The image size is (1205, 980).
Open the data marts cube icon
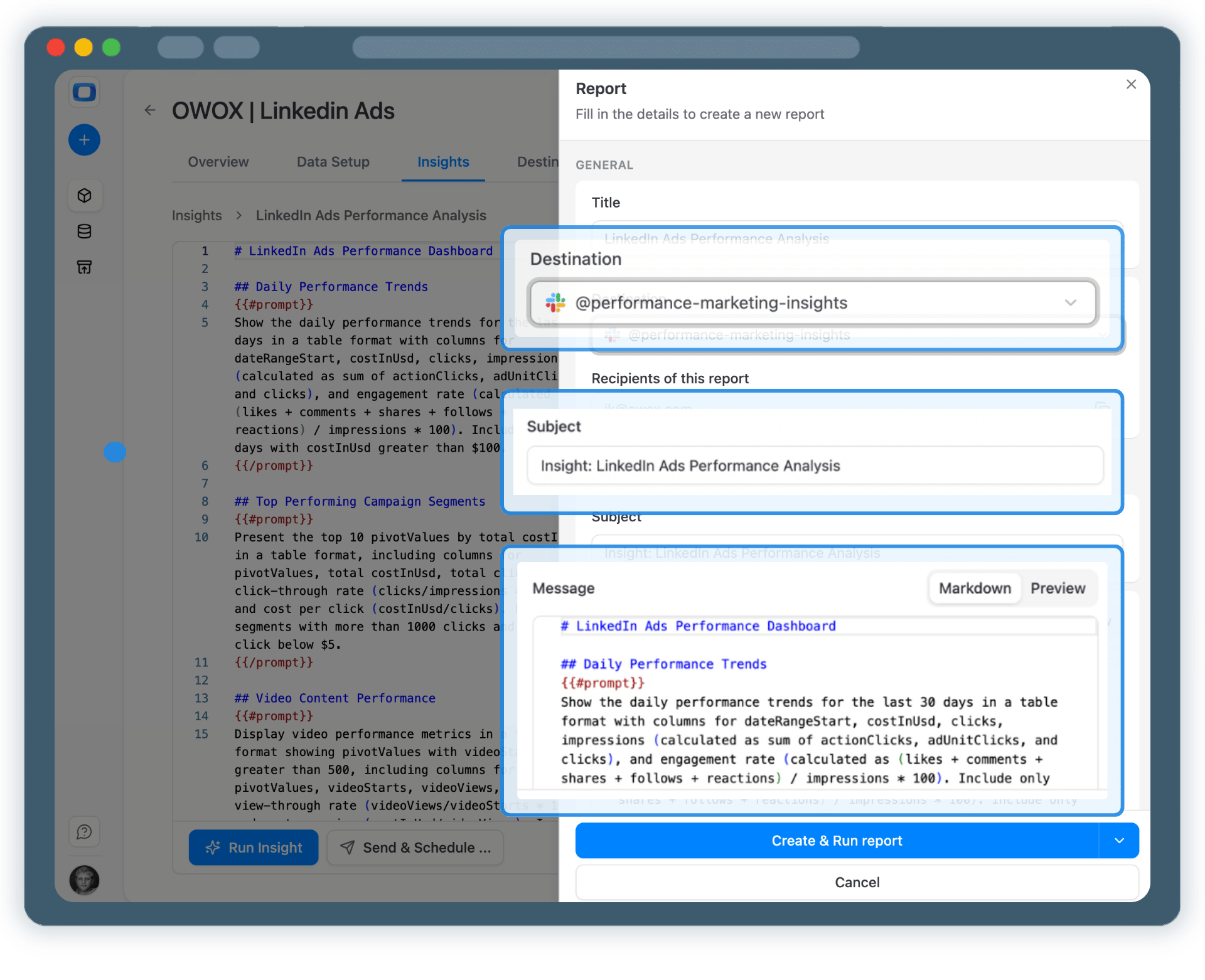coord(84,195)
